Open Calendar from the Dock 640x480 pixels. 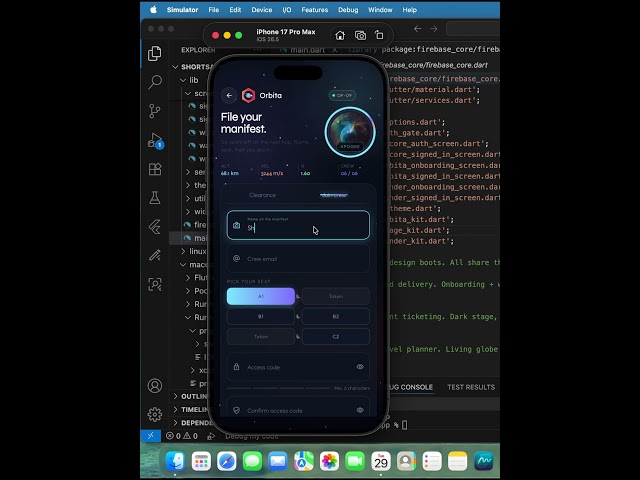(x=381, y=461)
